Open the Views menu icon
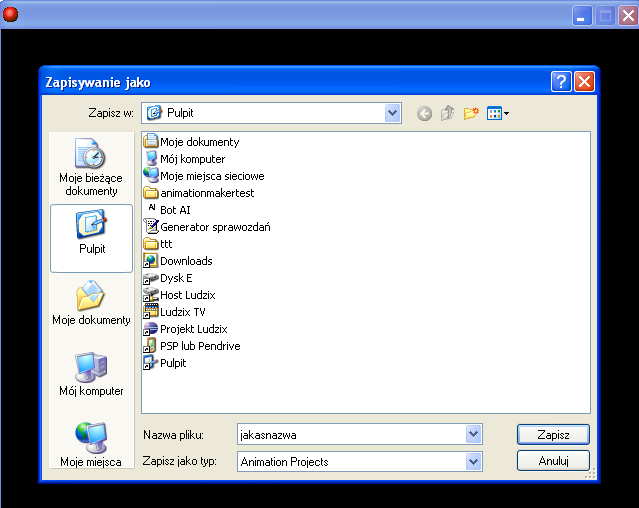Screen dimensions: 639x508 [x=497, y=114]
